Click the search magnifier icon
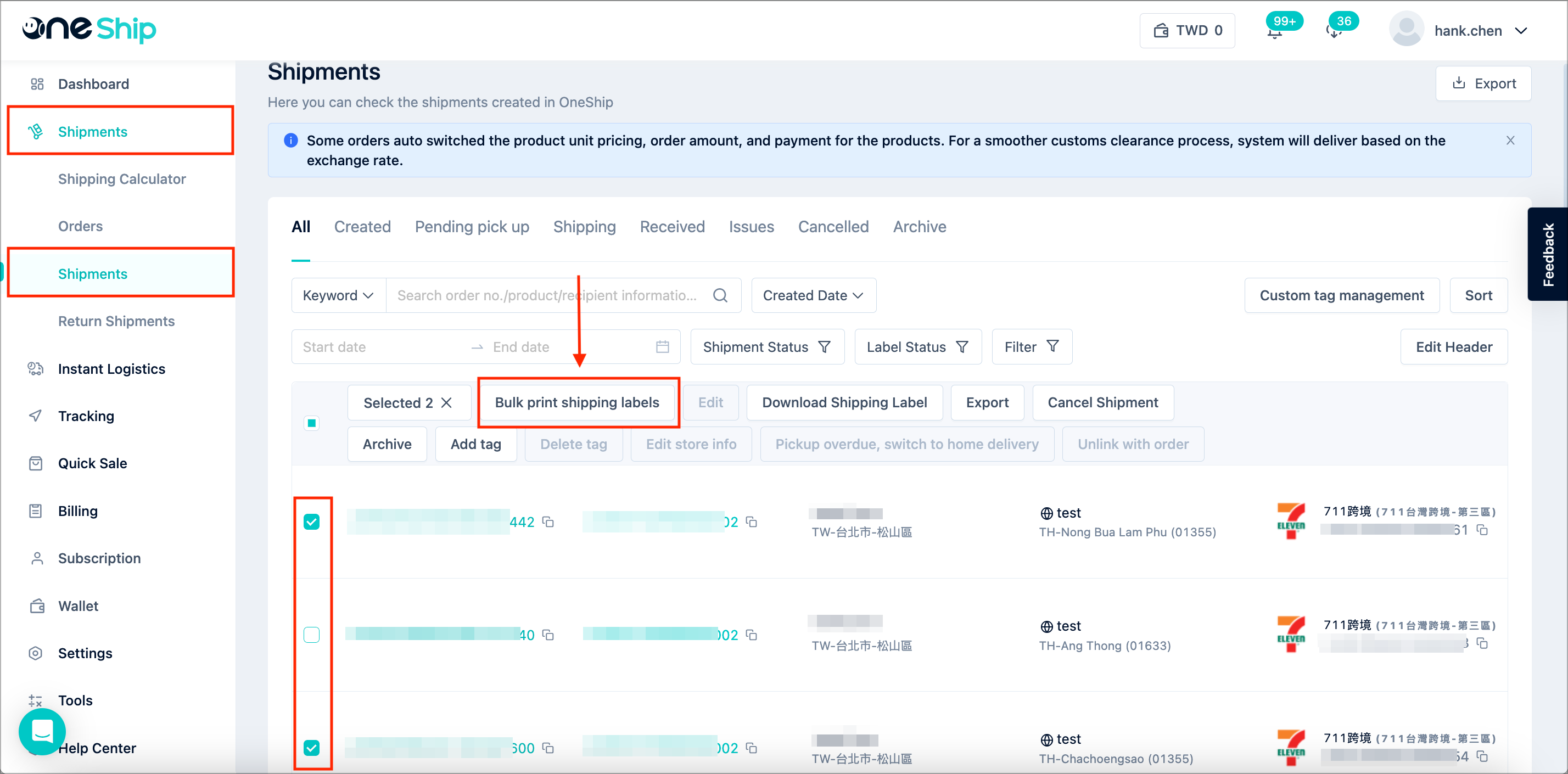This screenshot has width=1568, height=774. coord(720,296)
